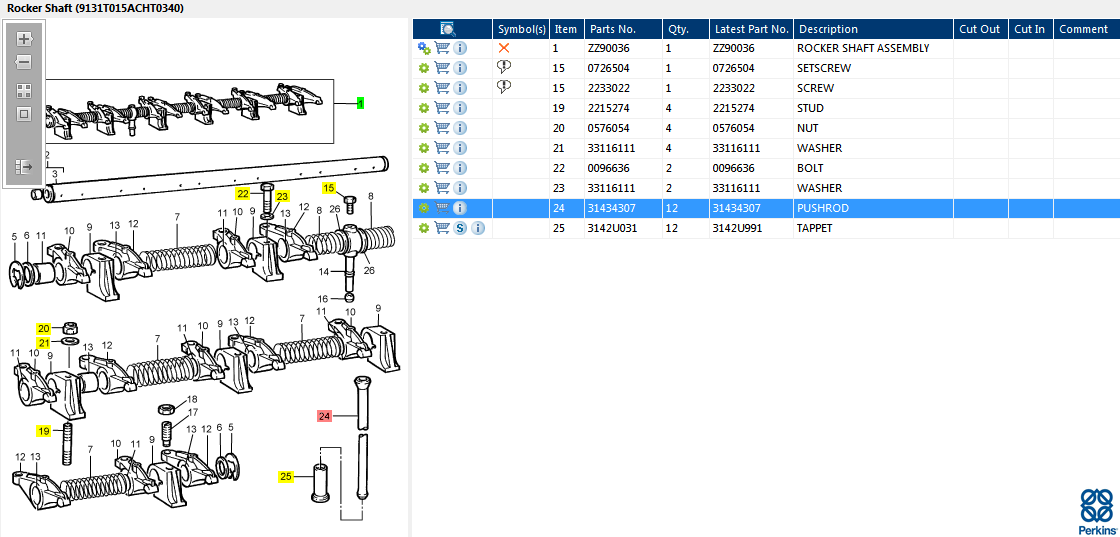Click the blue S icon on TAPPET row

(460, 228)
